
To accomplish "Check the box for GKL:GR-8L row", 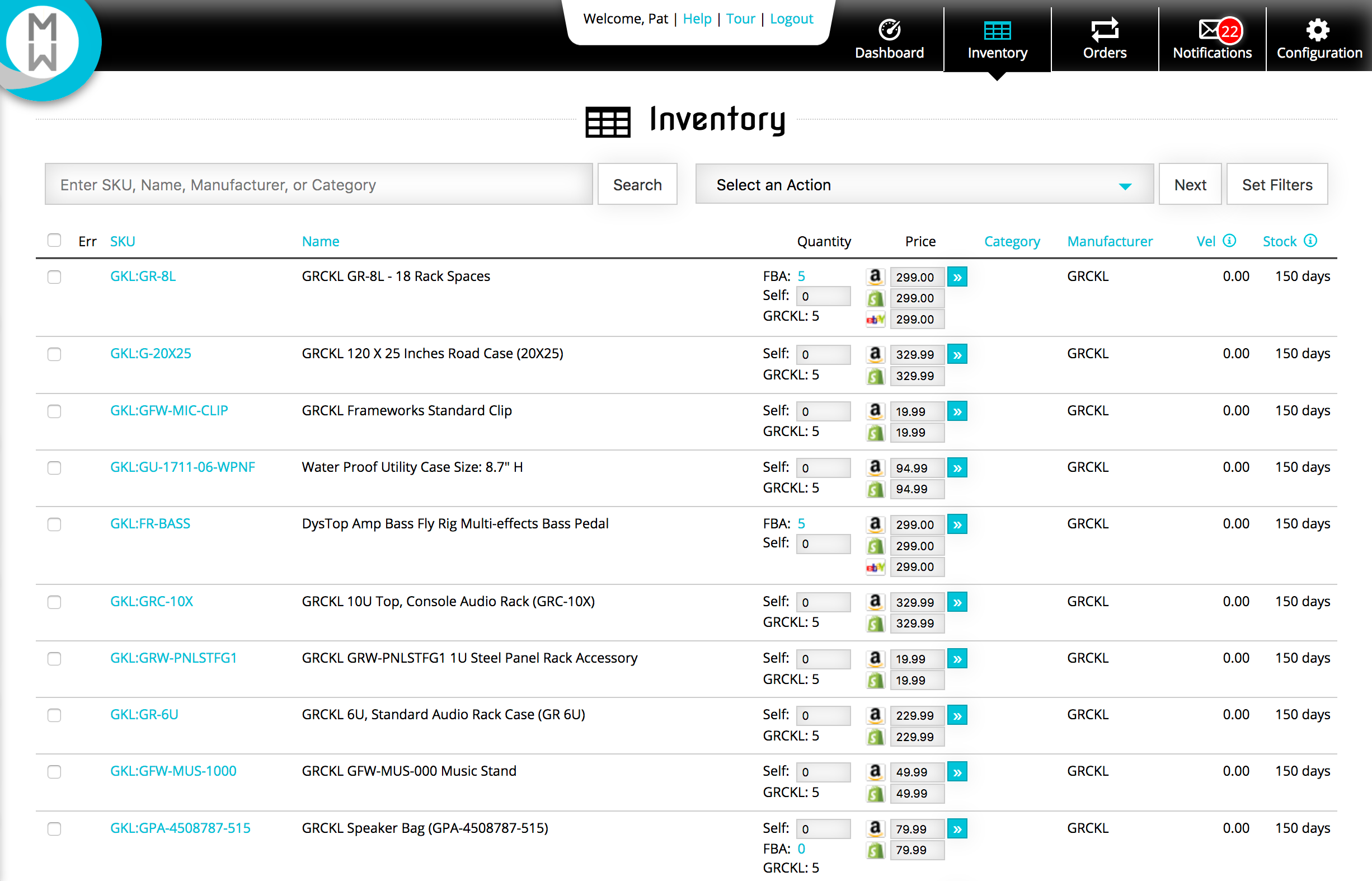I will 54,277.
